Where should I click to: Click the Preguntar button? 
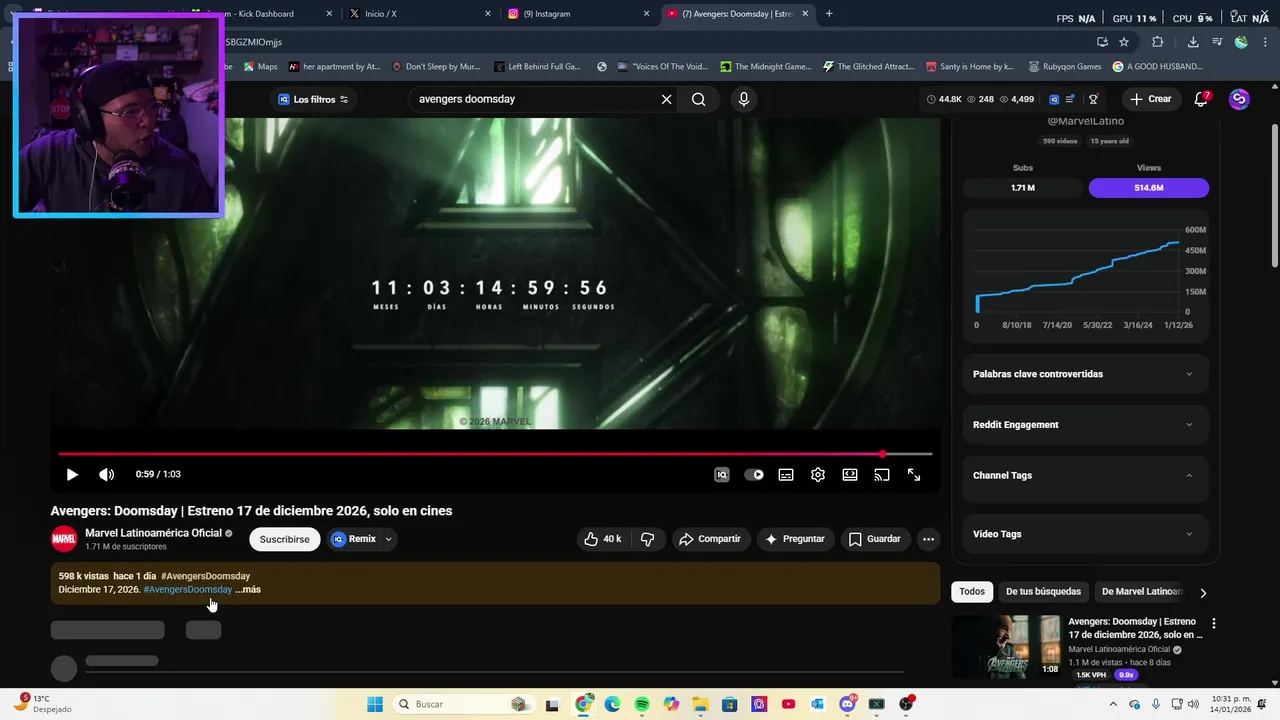pyautogui.click(x=795, y=539)
